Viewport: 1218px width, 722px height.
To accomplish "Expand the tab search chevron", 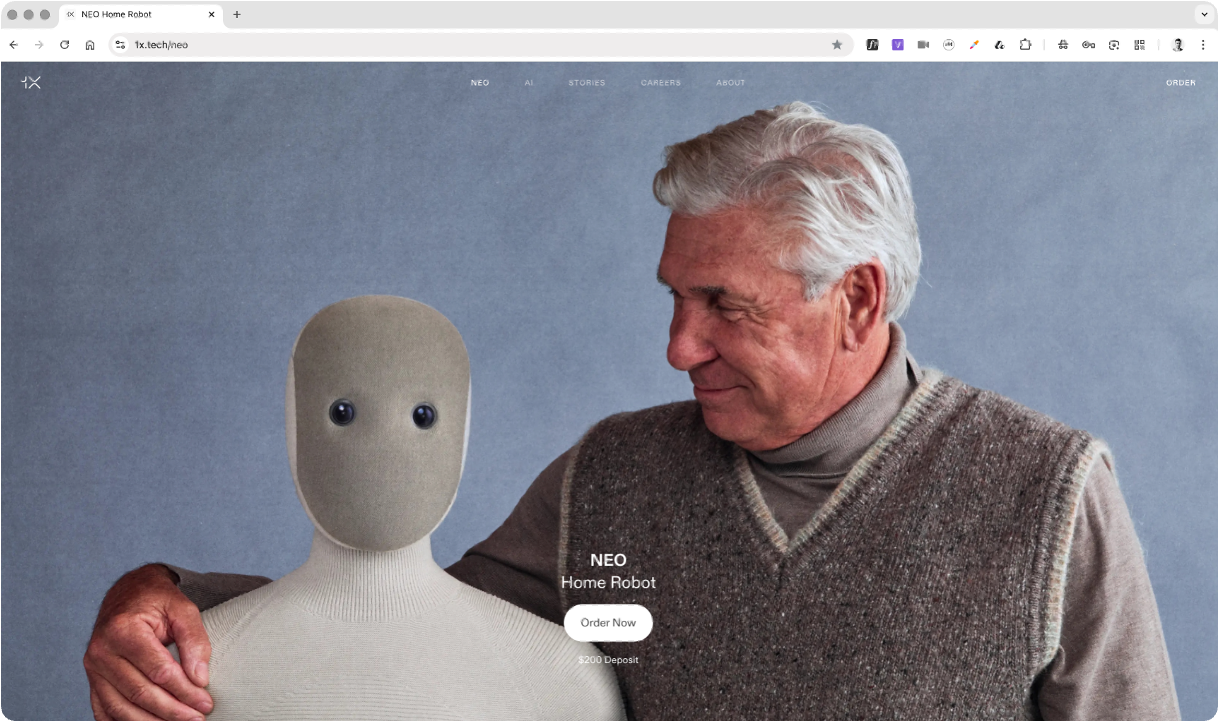I will pos(1203,15).
